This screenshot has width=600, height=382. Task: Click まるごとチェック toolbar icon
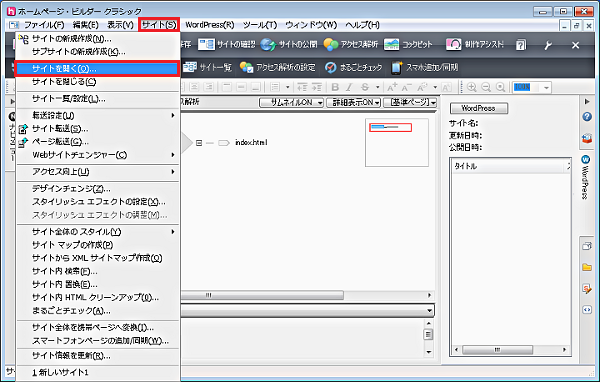[x=354, y=68]
